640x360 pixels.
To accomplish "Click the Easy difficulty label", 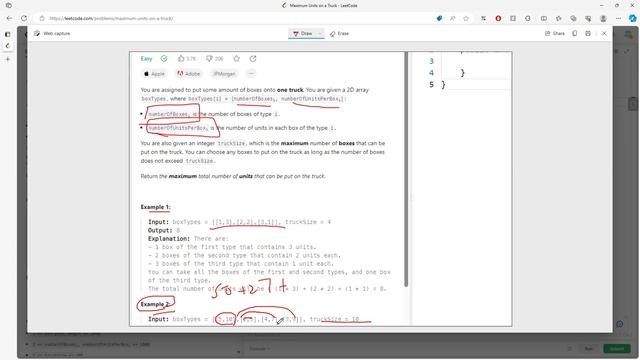I will (146, 59).
